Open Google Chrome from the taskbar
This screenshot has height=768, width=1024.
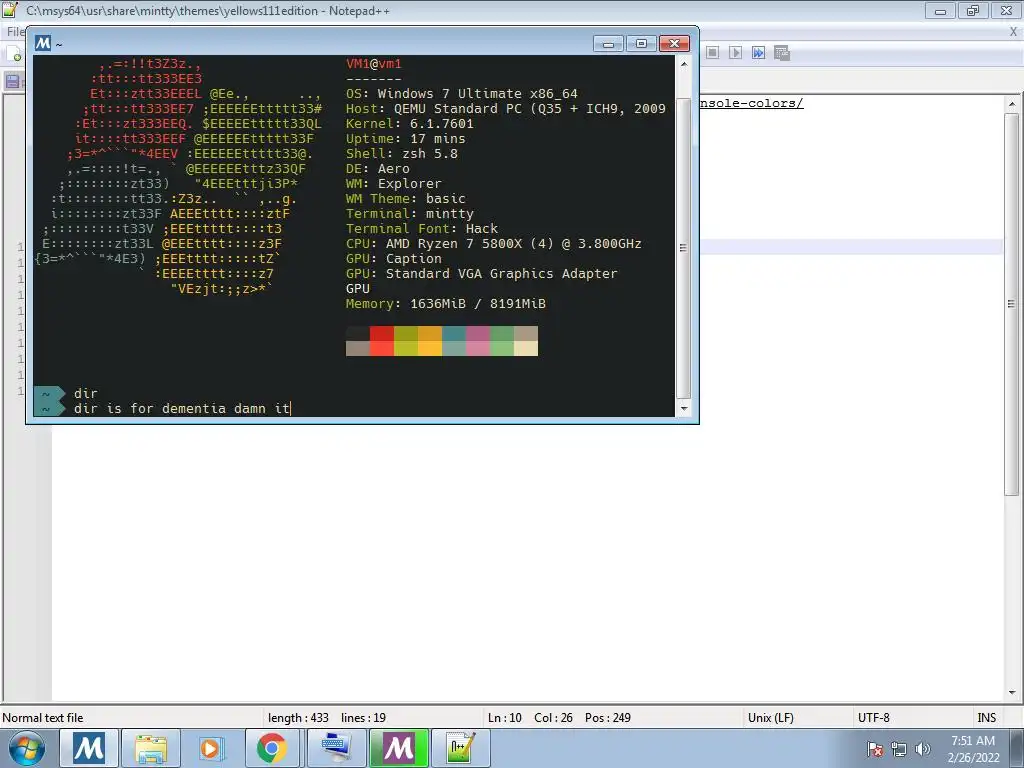(272, 748)
